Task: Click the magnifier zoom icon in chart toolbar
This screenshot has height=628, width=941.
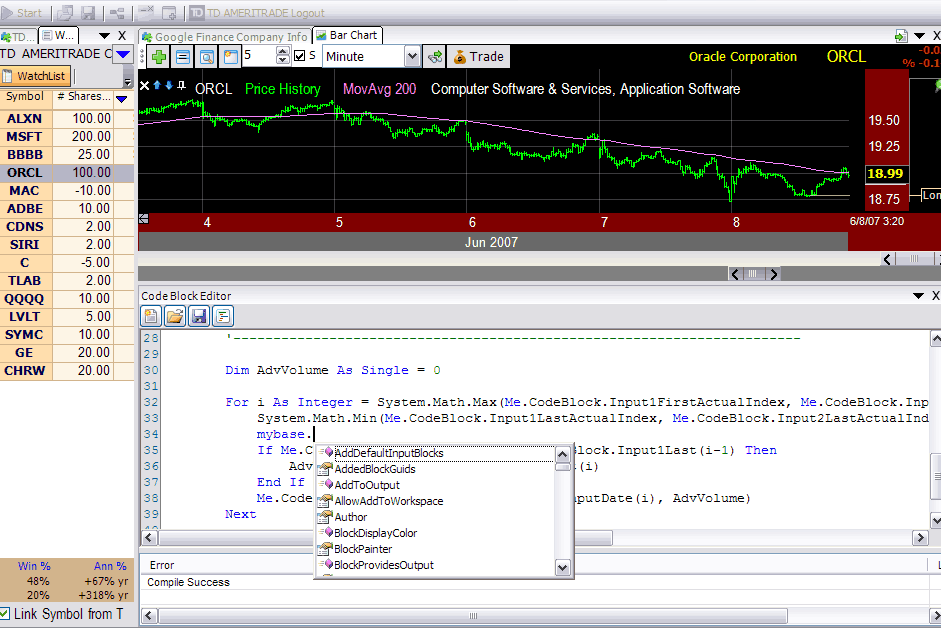Action: pyautogui.click(x=207, y=57)
